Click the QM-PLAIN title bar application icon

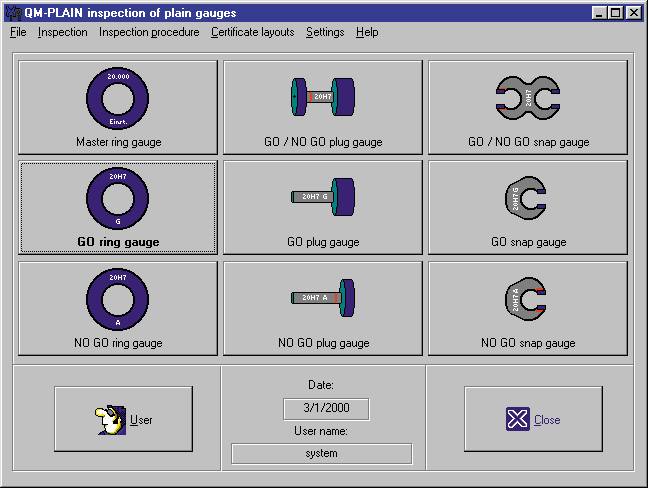coord(13,13)
